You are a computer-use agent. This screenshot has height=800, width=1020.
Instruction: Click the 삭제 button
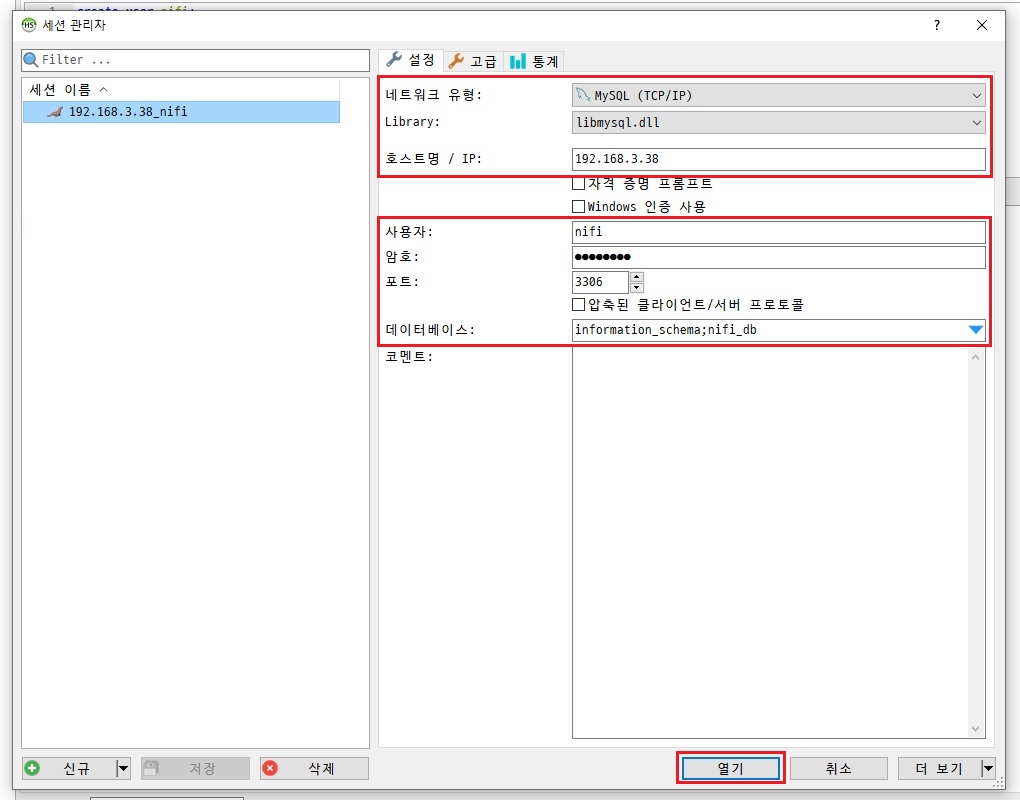tap(314, 768)
